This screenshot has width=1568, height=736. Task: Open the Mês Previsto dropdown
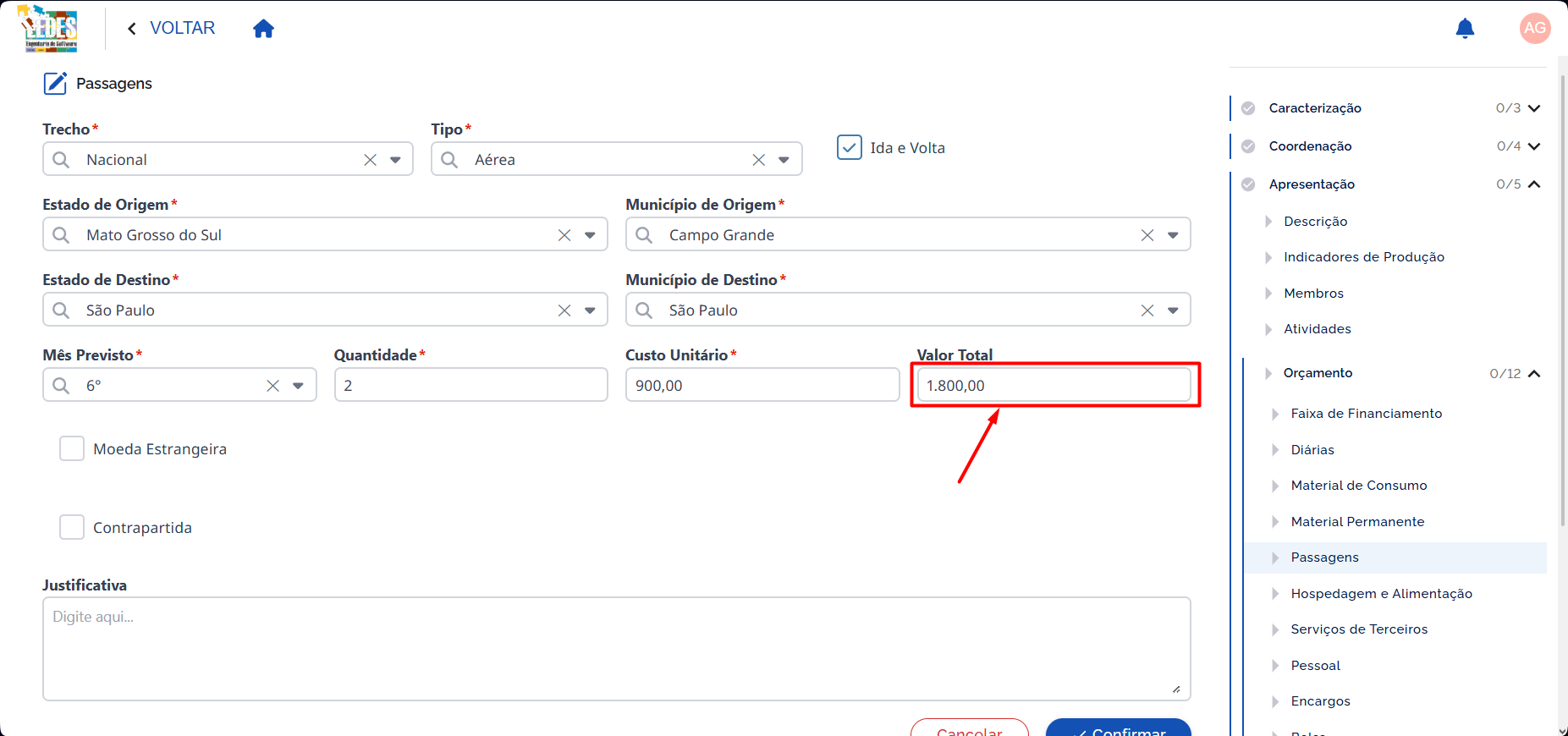point(298,386)
